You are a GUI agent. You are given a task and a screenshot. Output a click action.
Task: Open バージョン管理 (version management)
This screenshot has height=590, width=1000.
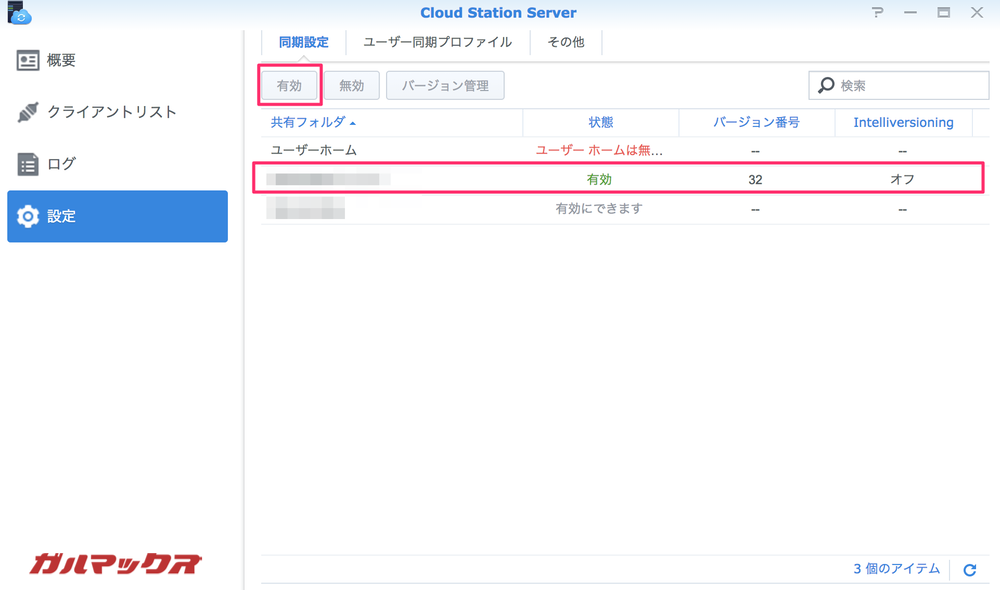click(x=445, y=85)
